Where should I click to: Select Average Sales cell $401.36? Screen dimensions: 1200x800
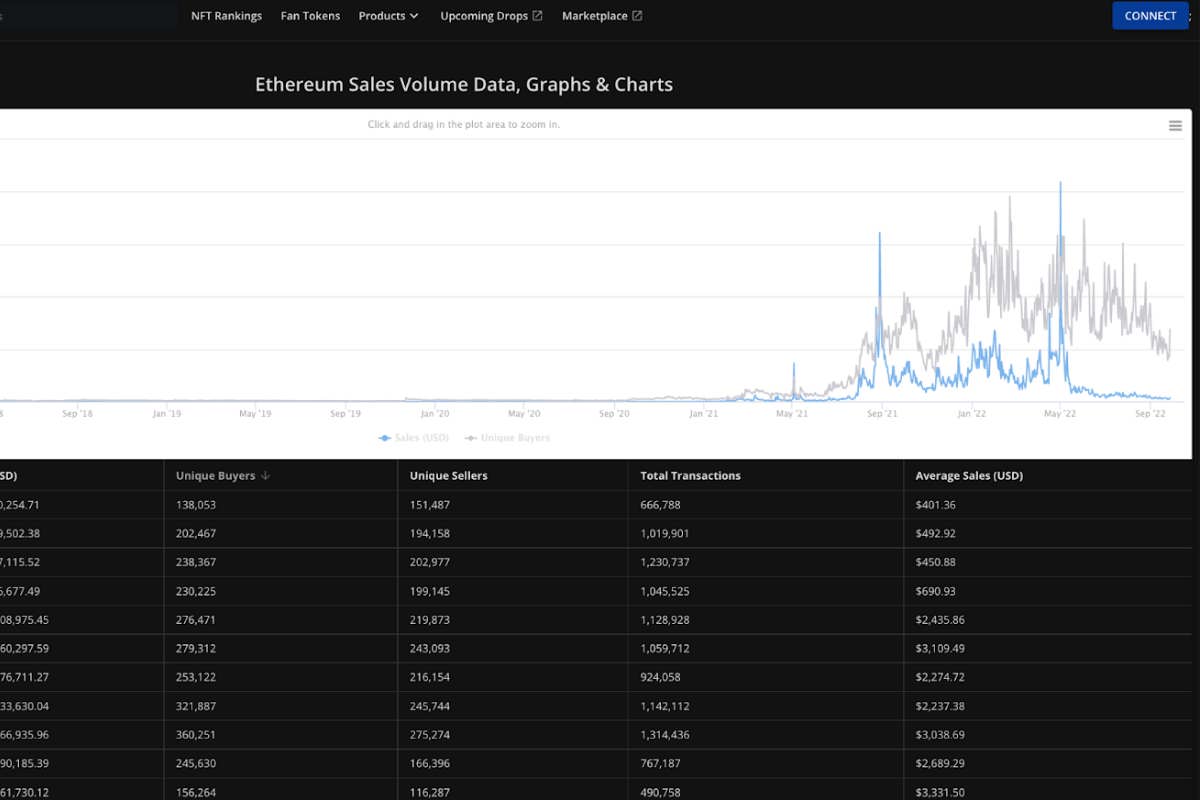(x=936, y=505)
